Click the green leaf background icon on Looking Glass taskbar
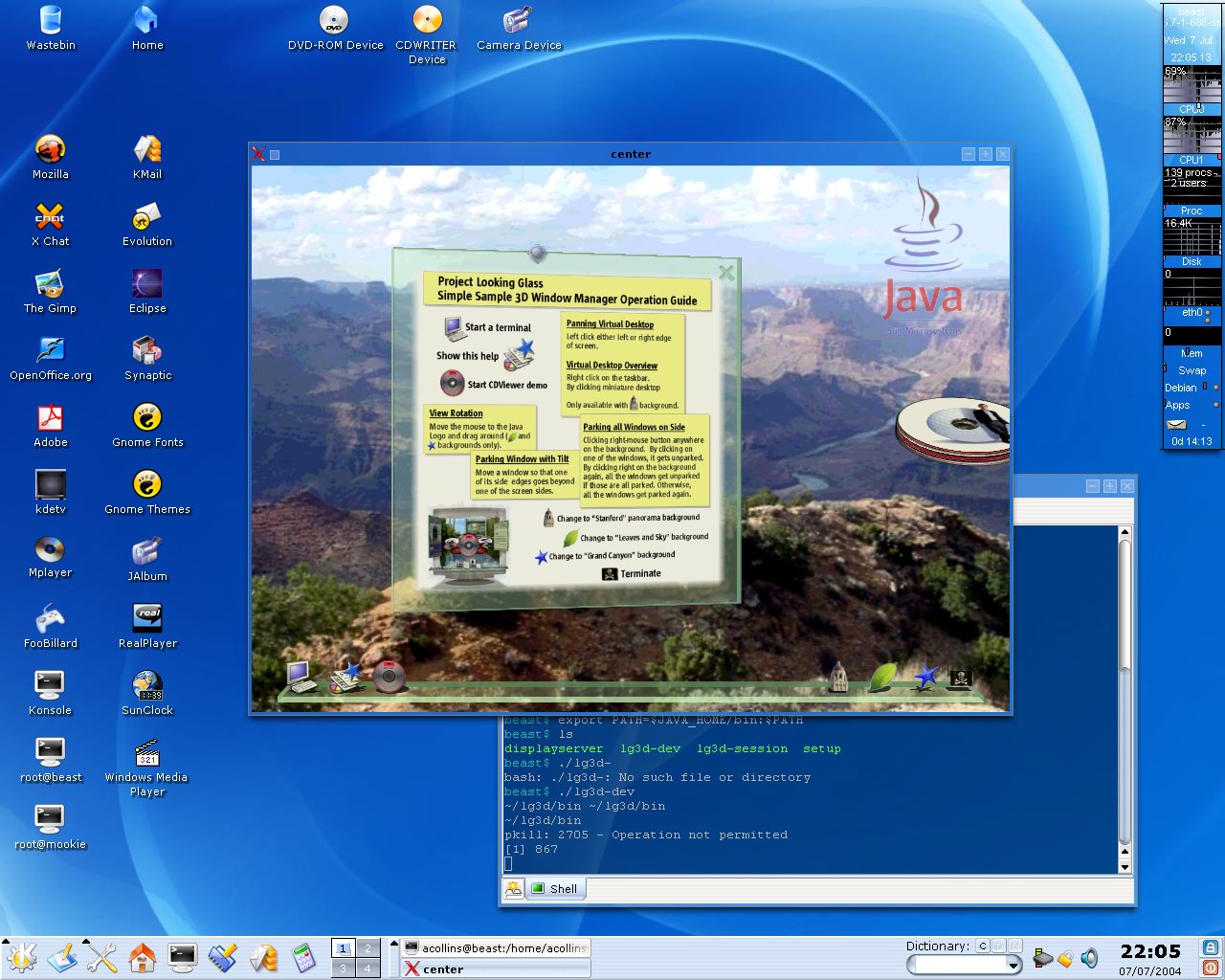This screenshot has width=1225, height=980. coord(881,677)
